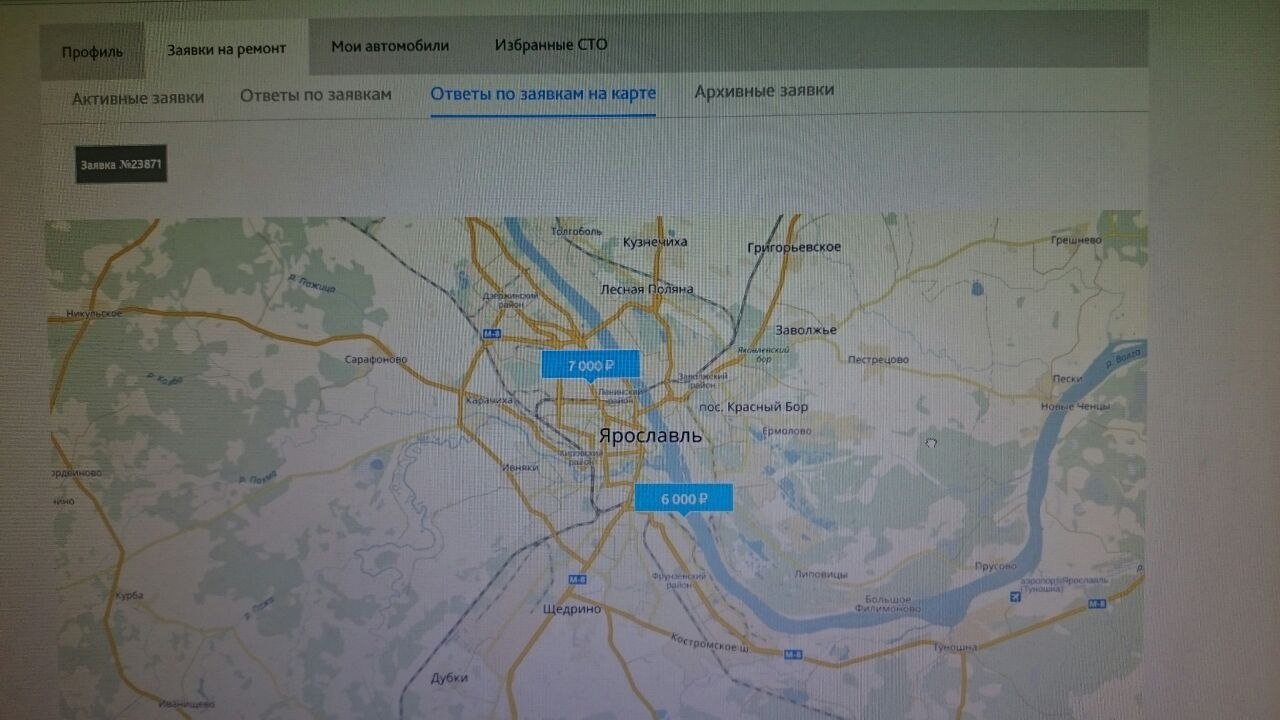Screen dimensions: 1280x720
Task: Click the Григорьевское map label
Action: click(794, 247)
